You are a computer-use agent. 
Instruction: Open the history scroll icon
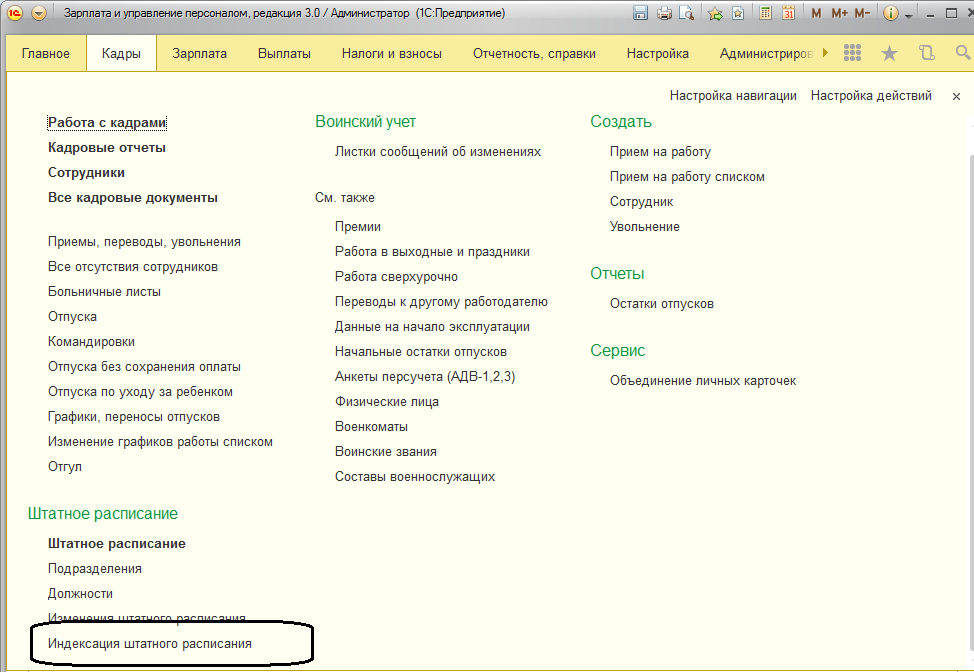(925, 53)
